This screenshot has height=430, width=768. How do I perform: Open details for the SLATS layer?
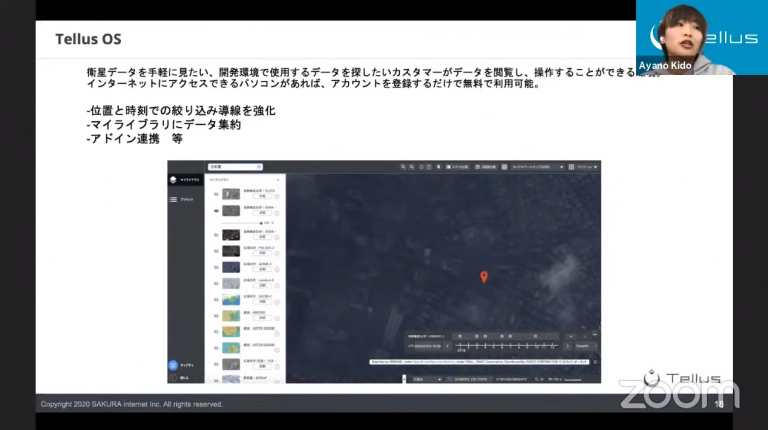pos(262,196)
